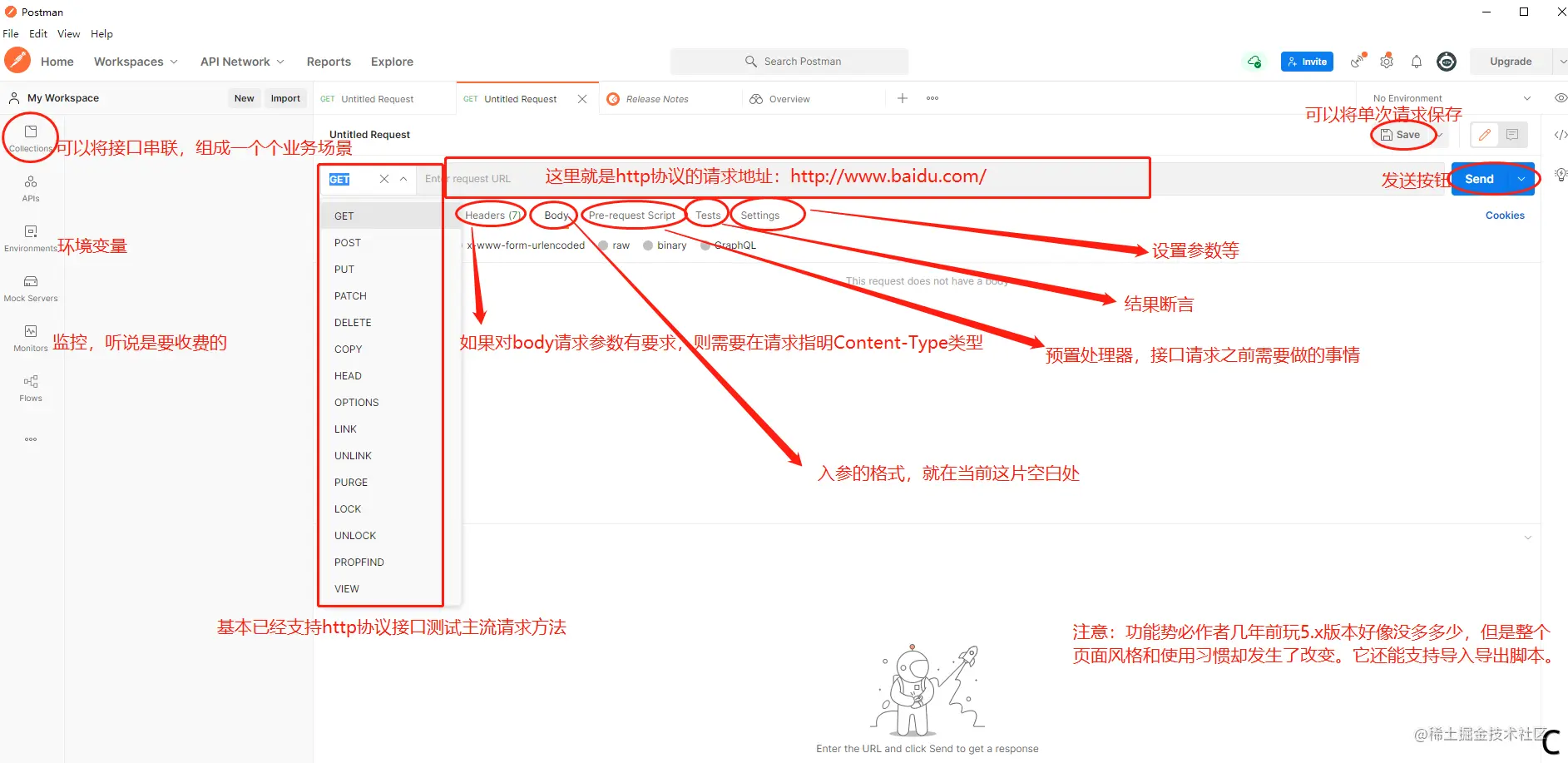Viewport: 1568px width, 763px height.
Task: Click the Save button
Action: click(x=1401, y=135)
